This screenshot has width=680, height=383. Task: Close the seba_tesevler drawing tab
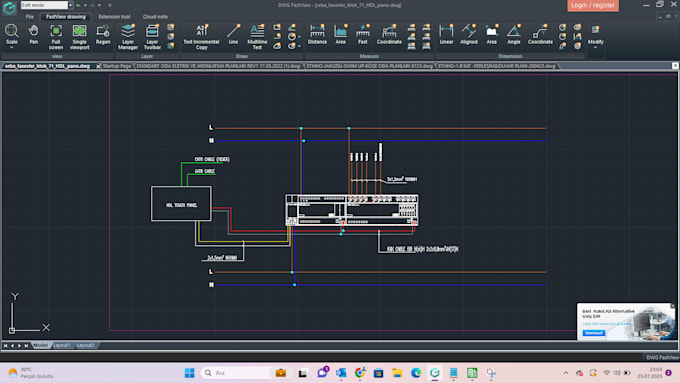98,66
